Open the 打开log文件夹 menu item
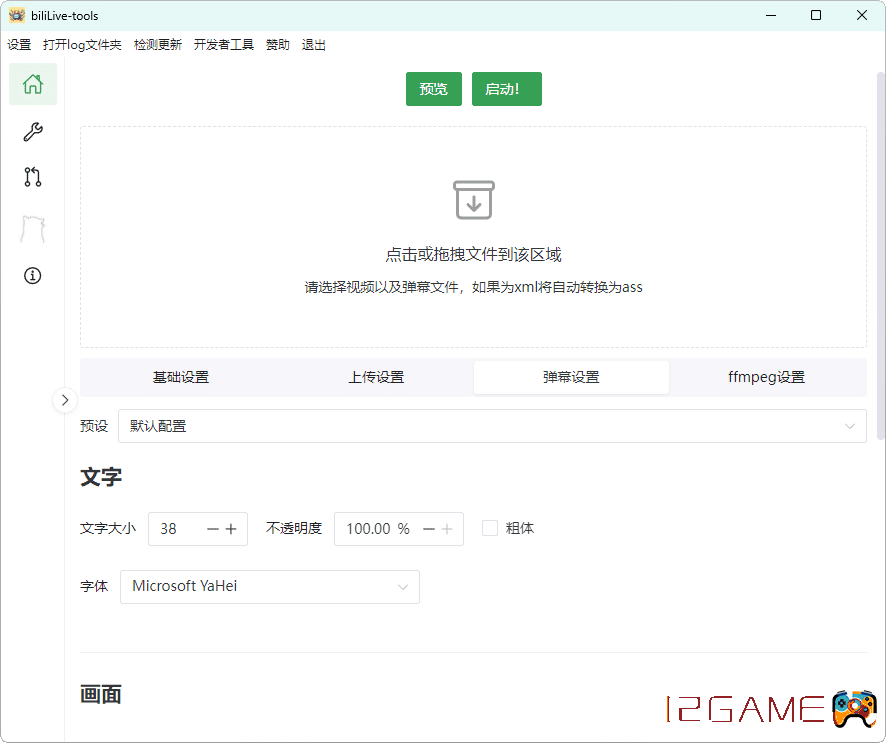The width and height of the screenshot is (886, 743). pyautogui.click(x=82, y=45)
